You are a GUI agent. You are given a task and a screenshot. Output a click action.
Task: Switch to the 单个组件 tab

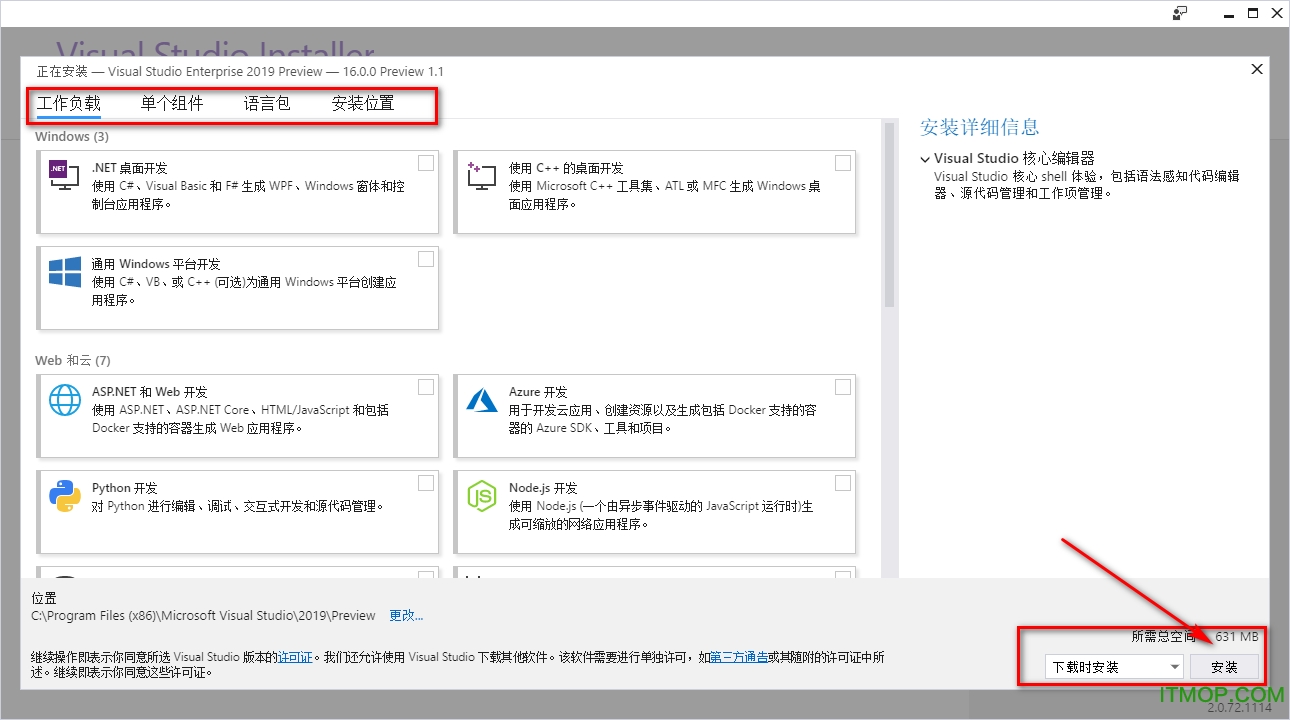pos(172,103)
